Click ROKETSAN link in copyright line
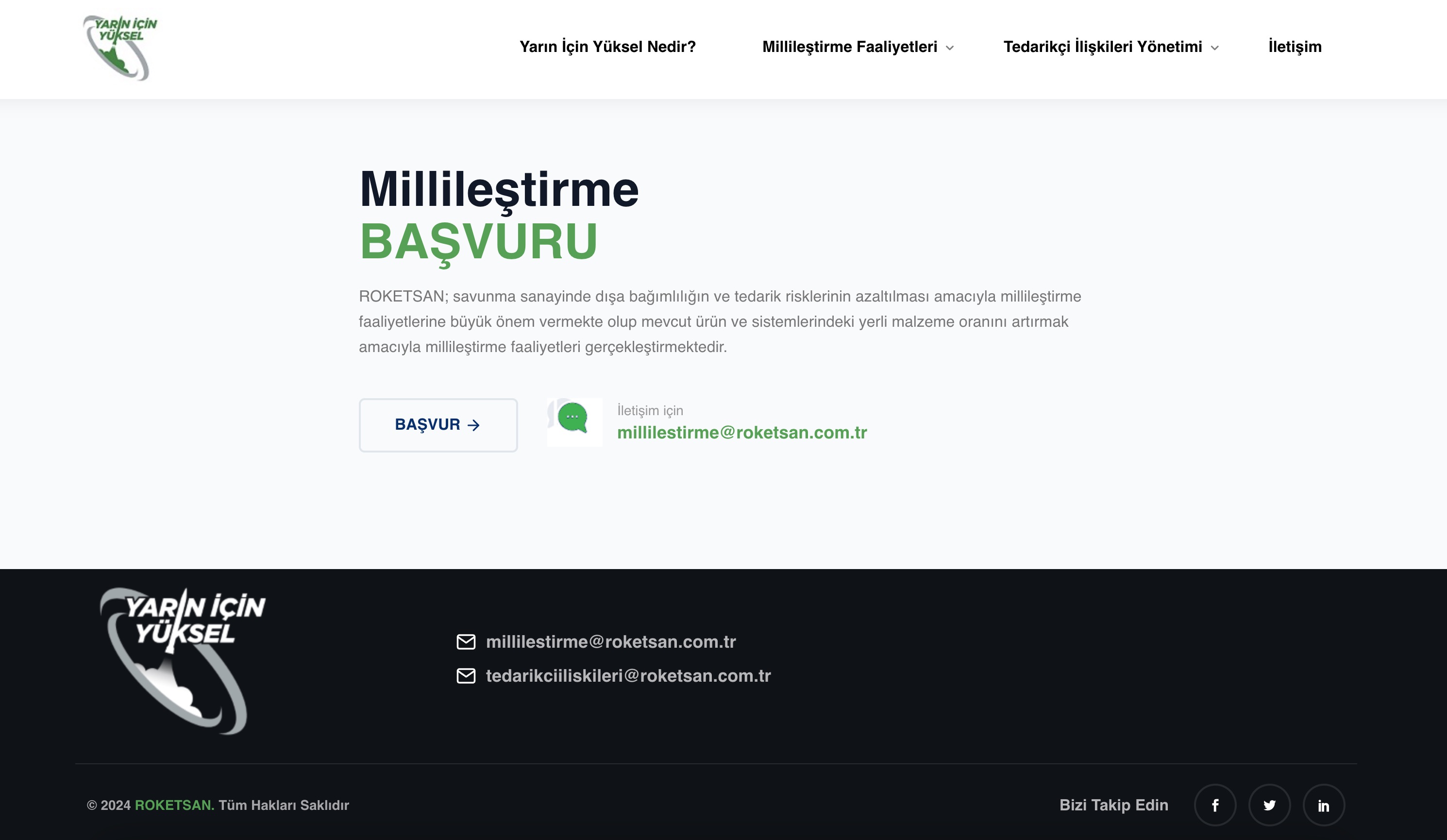 174,805
